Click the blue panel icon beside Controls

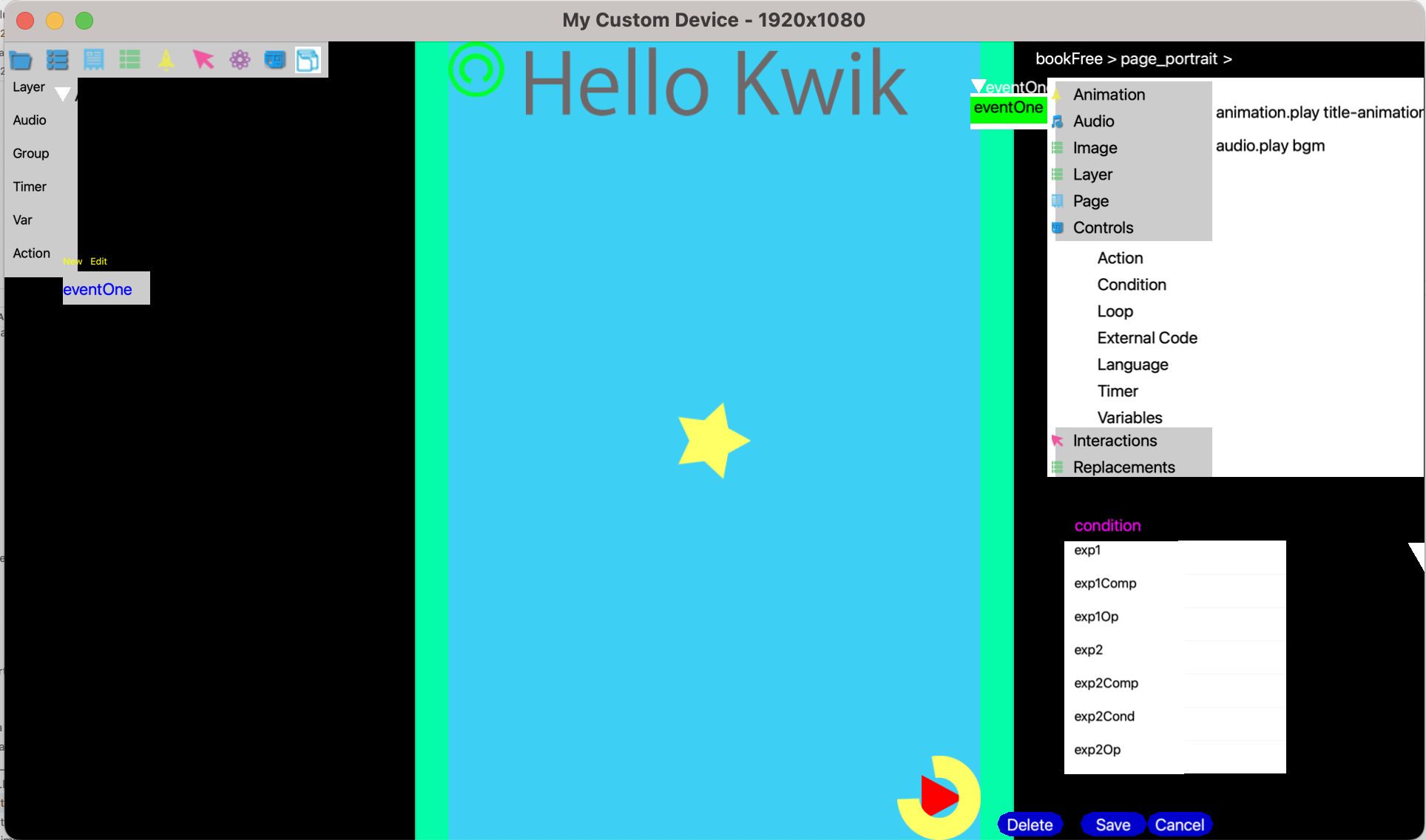coord(1058,228)
